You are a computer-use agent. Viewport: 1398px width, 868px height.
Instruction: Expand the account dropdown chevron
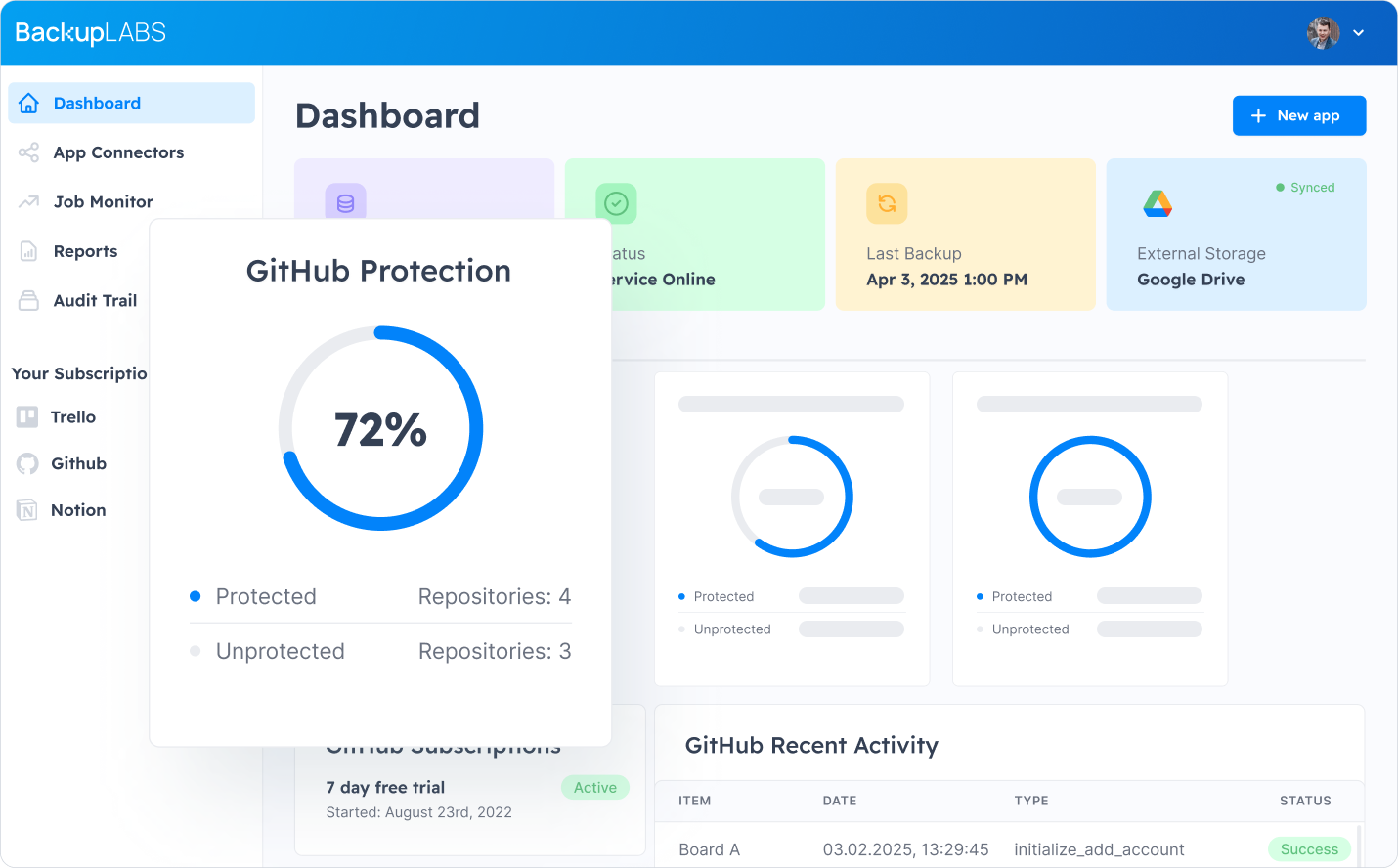coord(1358,33)
